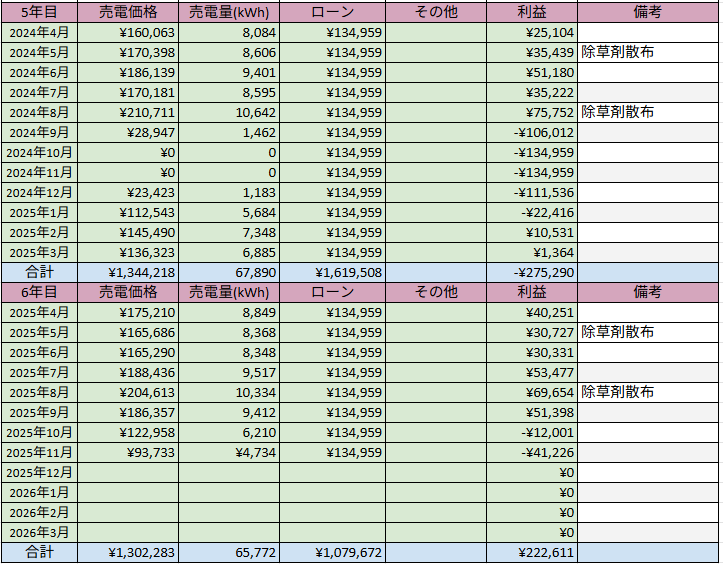
Task: Select the ¥4,734 sales volume cell
Action: (x=229, y=452)
